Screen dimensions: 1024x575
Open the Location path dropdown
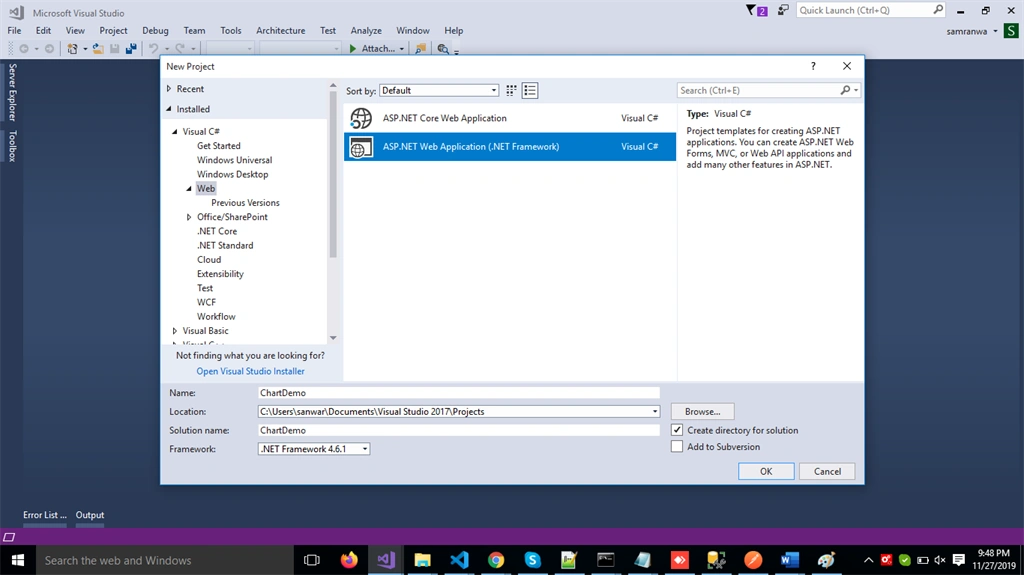654,412
